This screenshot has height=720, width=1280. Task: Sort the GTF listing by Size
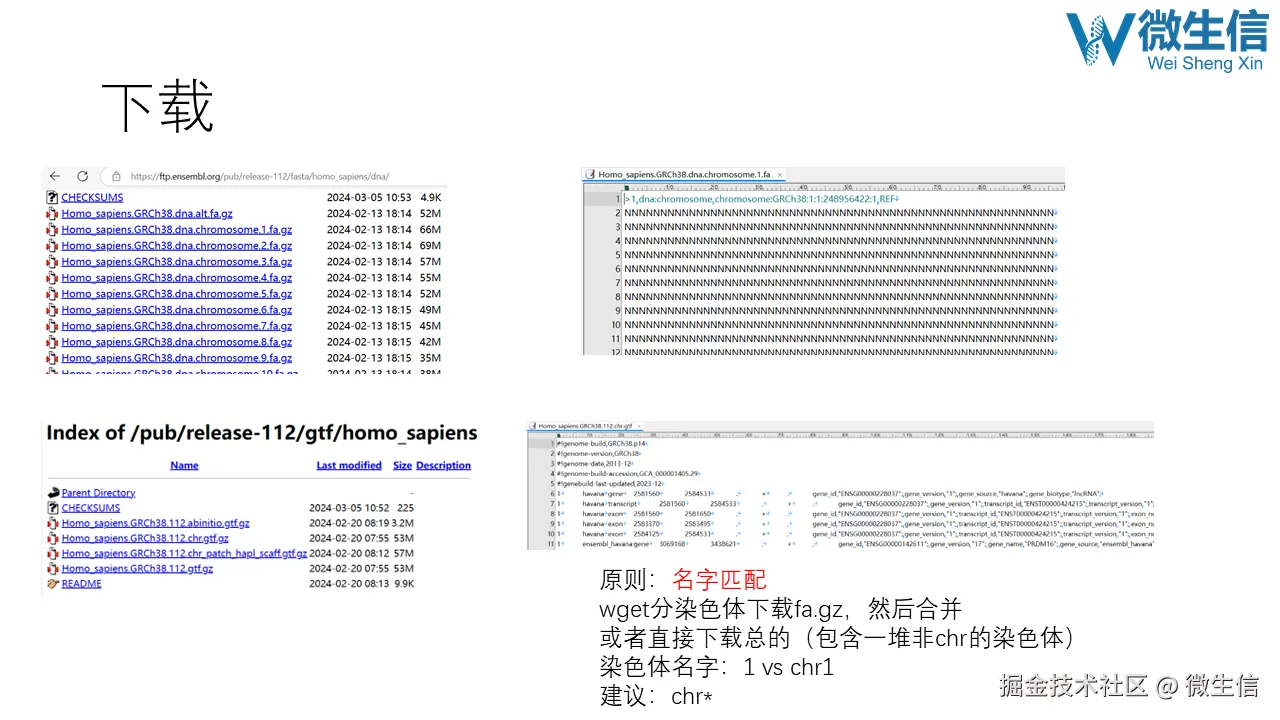tap(402, 465)
